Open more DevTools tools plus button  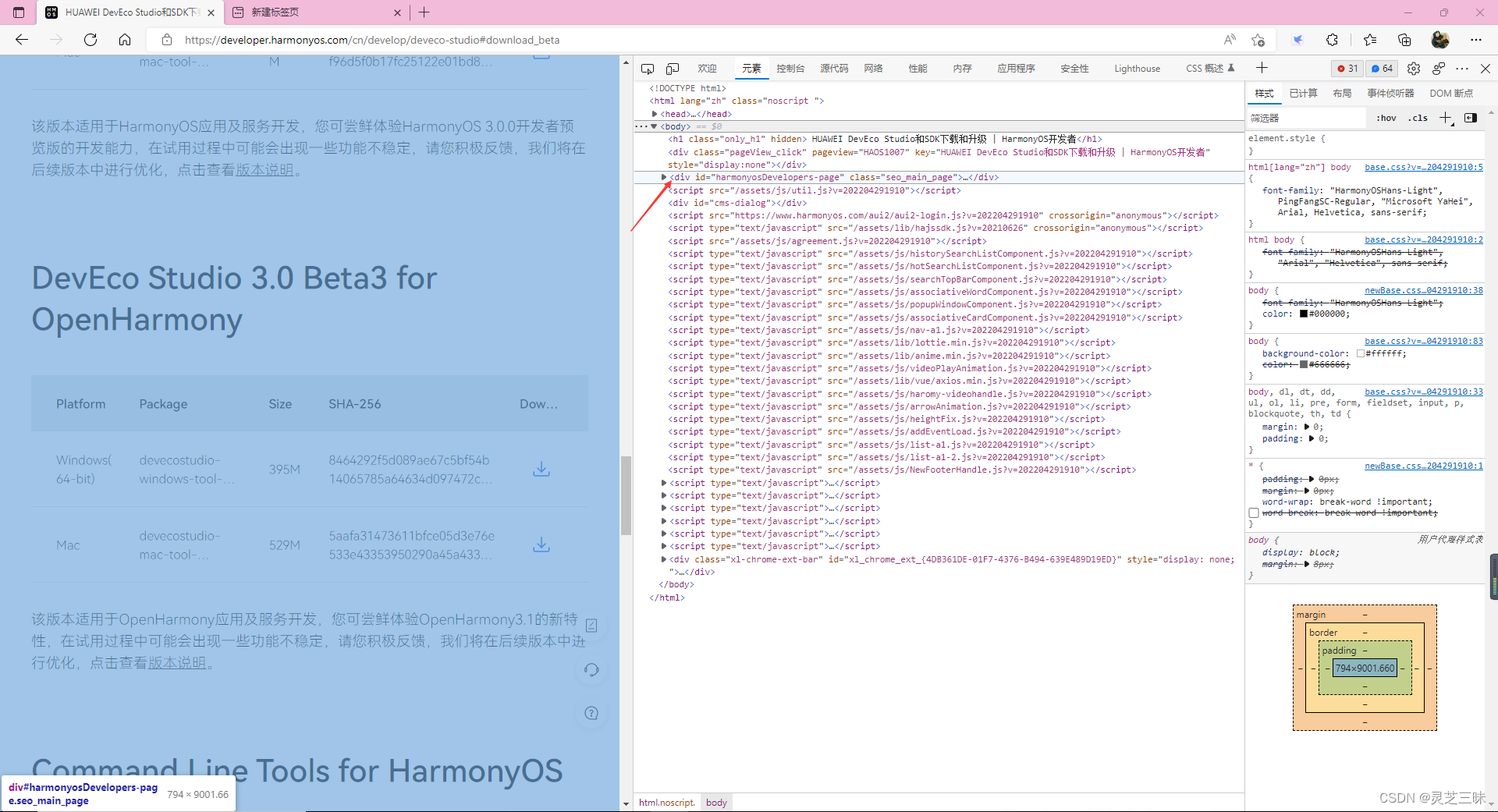[1262, 68]
